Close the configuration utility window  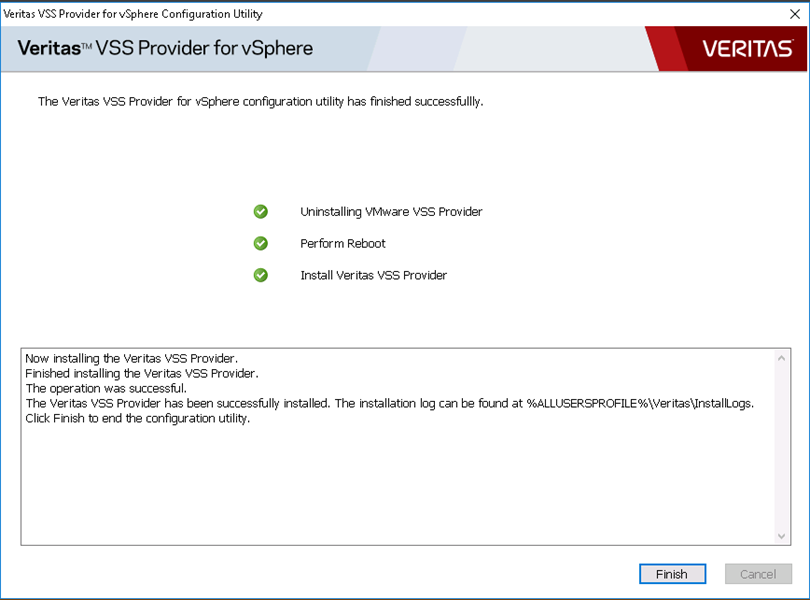(795, 14)
